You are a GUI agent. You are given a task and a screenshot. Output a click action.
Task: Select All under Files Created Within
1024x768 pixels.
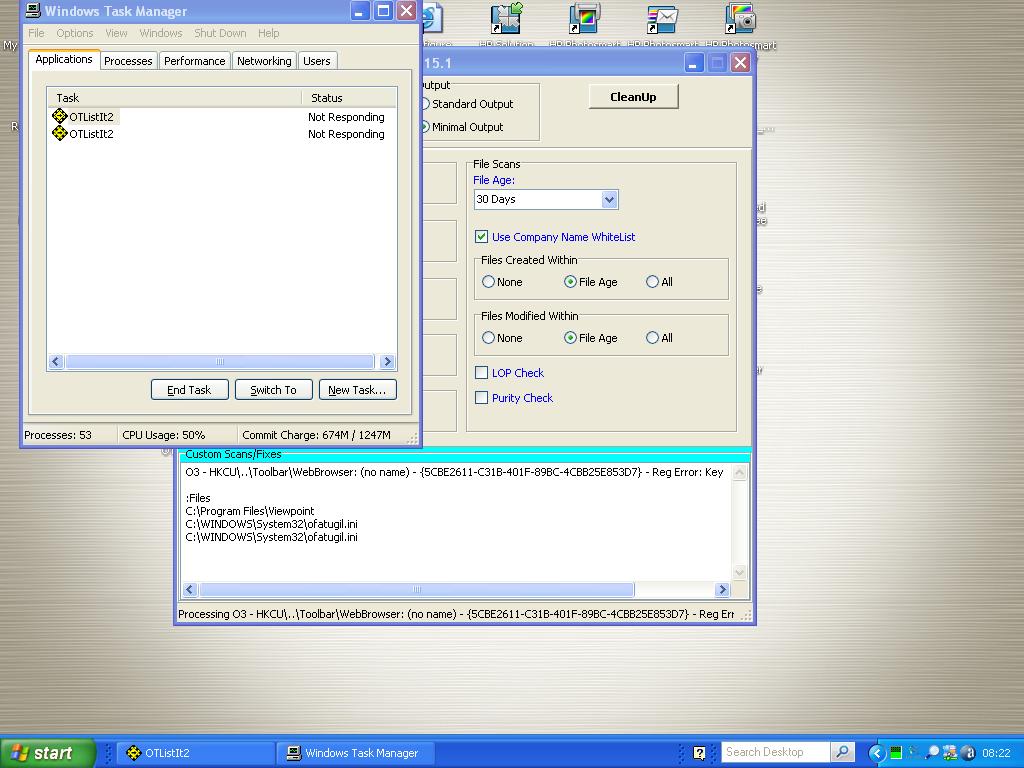[652, 281]
